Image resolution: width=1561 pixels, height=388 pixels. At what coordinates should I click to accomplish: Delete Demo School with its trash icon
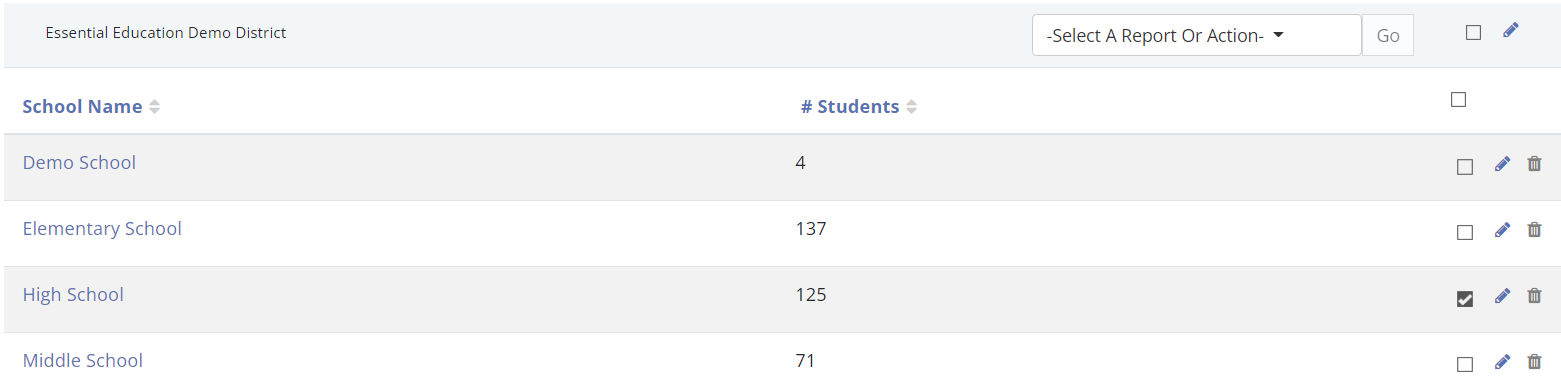click(1534, 164)
